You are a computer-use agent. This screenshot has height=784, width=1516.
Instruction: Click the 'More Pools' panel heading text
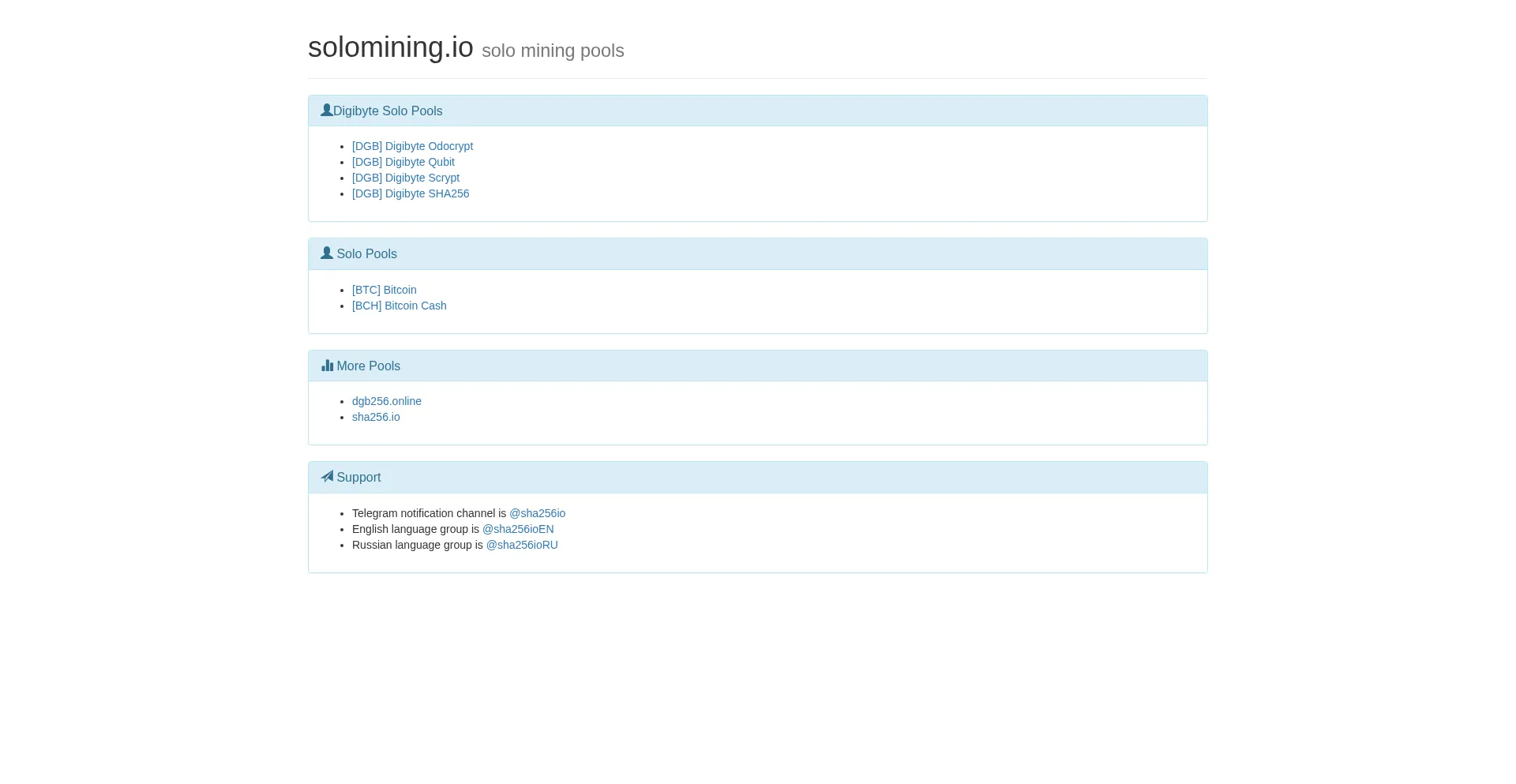tap(369, 366)
